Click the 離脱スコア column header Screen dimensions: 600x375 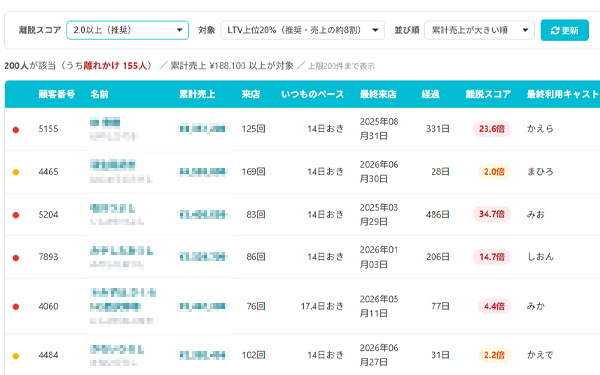point(488,94)
